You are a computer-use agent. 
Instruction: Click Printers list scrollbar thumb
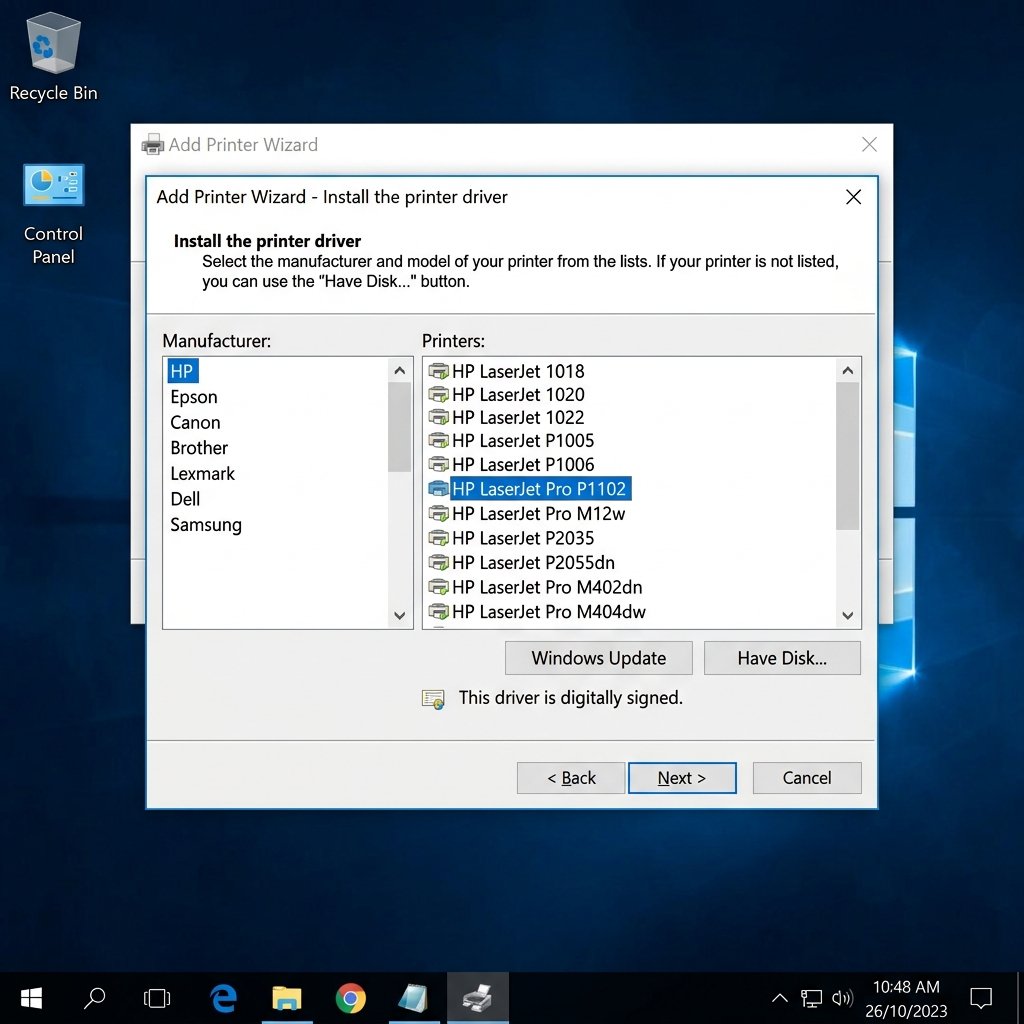coord(848,456)
